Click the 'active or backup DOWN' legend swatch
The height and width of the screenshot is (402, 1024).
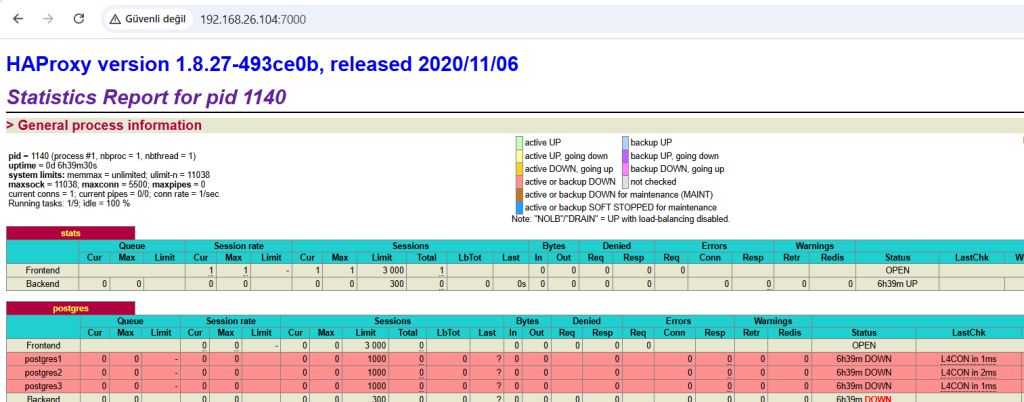pyautogui.click(x=518, y=182)
